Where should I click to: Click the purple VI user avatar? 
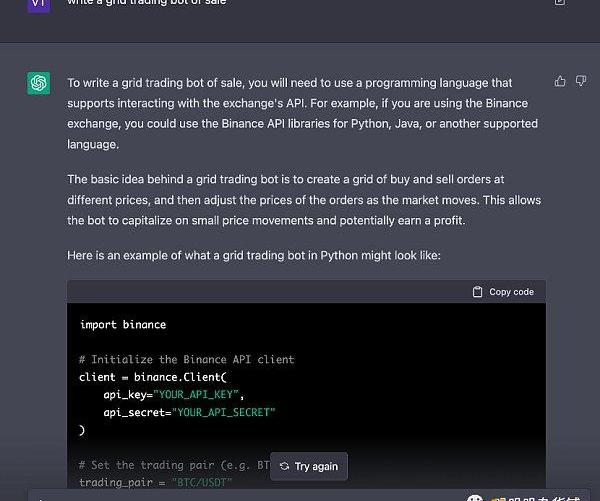39,4
